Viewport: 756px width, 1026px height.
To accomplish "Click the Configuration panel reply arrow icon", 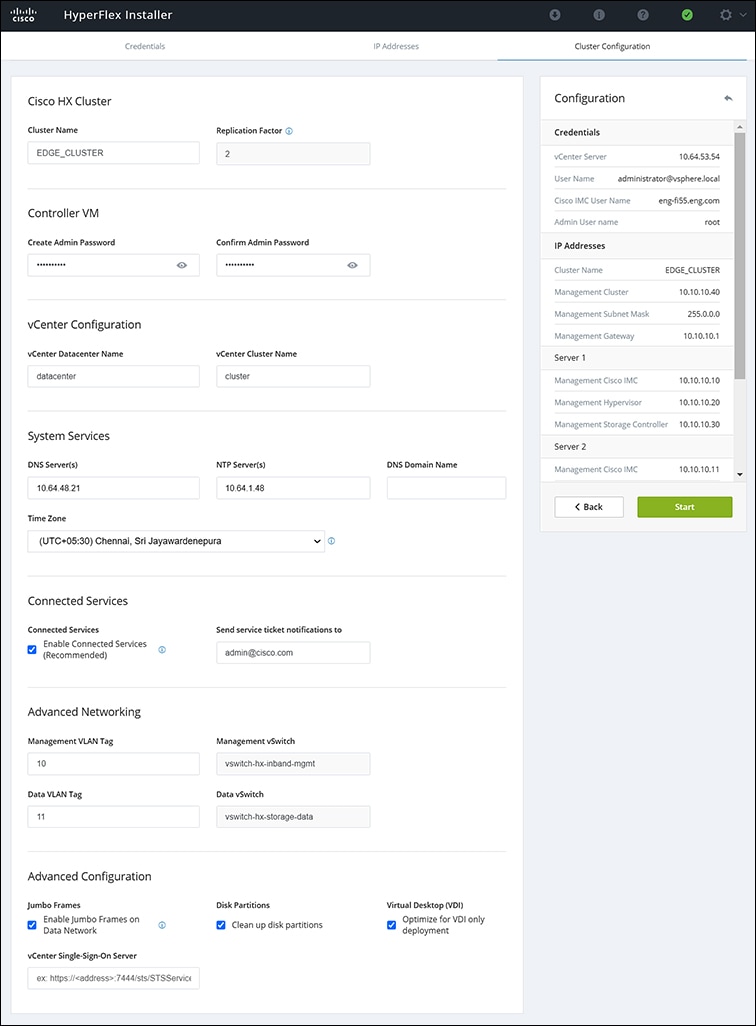I will (728, 98).
